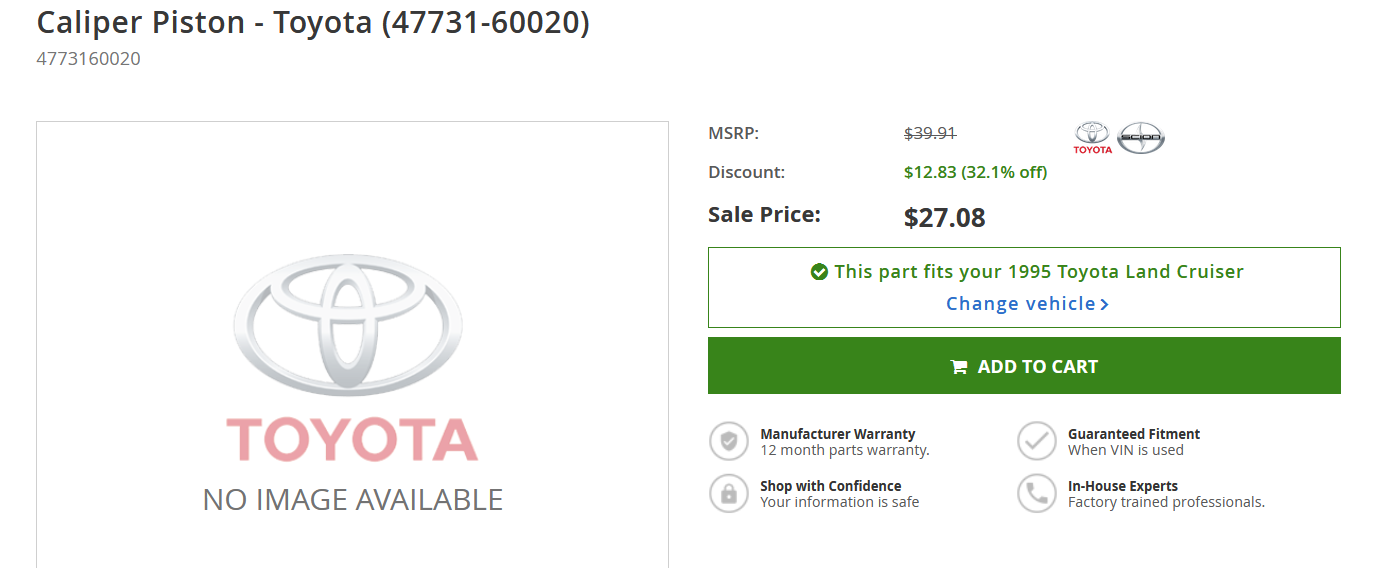The height and width of the screenshot is (568, 1392).
Task: Click the $27.08 sale price
Action: point(944,217)
